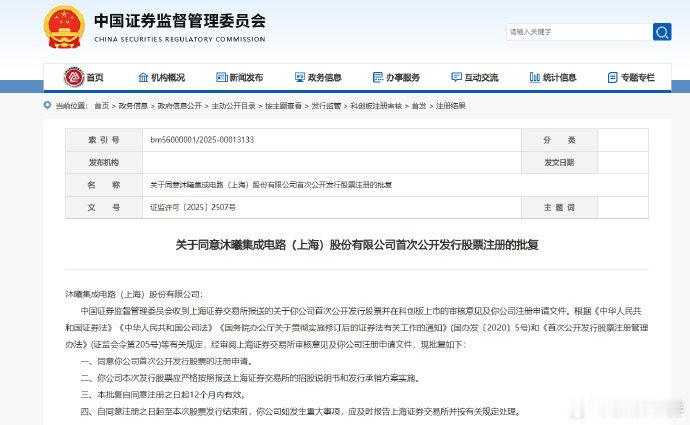690x425 pixels.
Task: Open 首发 breadcrumb link
Action: tap(419, 106)
